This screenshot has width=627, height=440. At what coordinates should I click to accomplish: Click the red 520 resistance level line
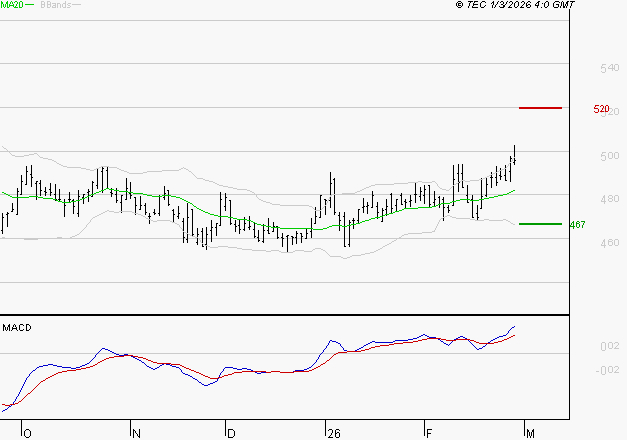pyautogui.click(x=540, y=108)
